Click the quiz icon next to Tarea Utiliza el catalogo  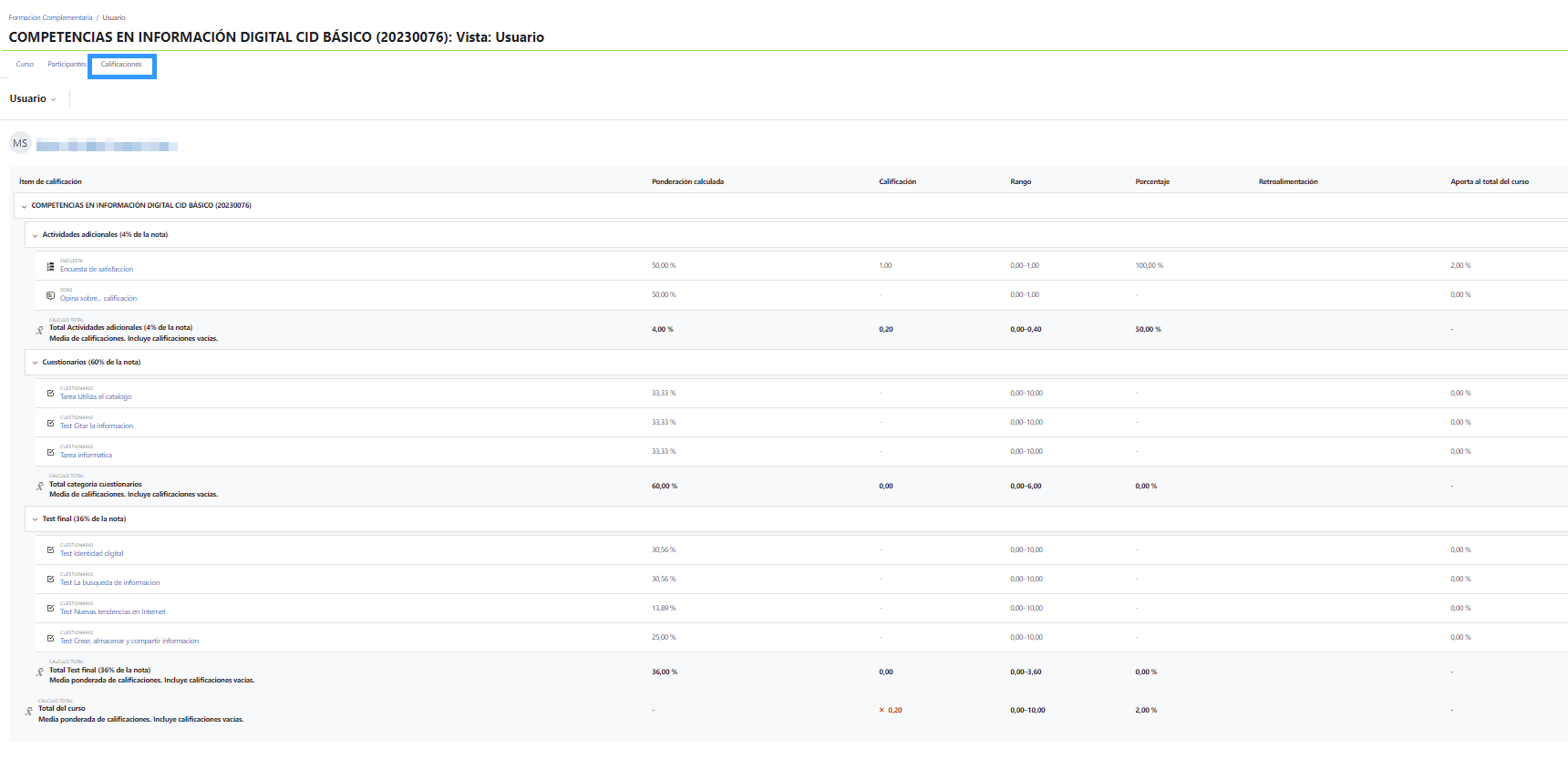(x=50, y=394)
